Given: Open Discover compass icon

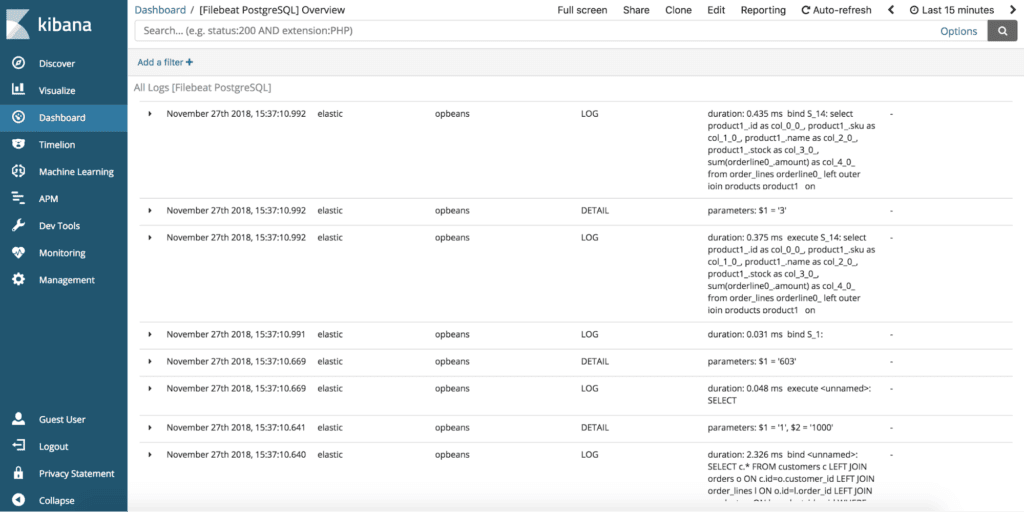Looking at the screenshot, I should (x=18, y=63).
